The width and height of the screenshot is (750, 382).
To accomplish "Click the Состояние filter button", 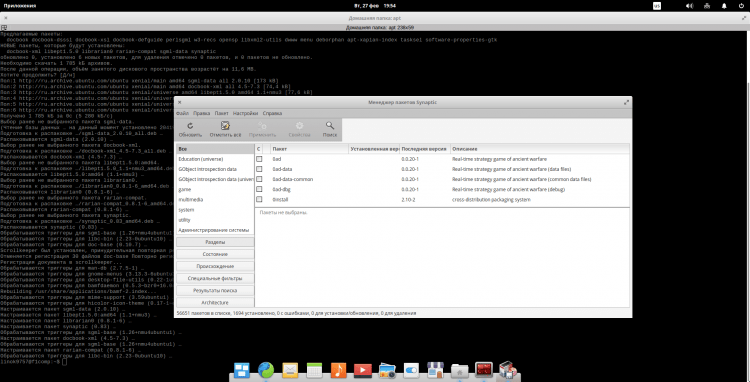I will pos(215,254).
